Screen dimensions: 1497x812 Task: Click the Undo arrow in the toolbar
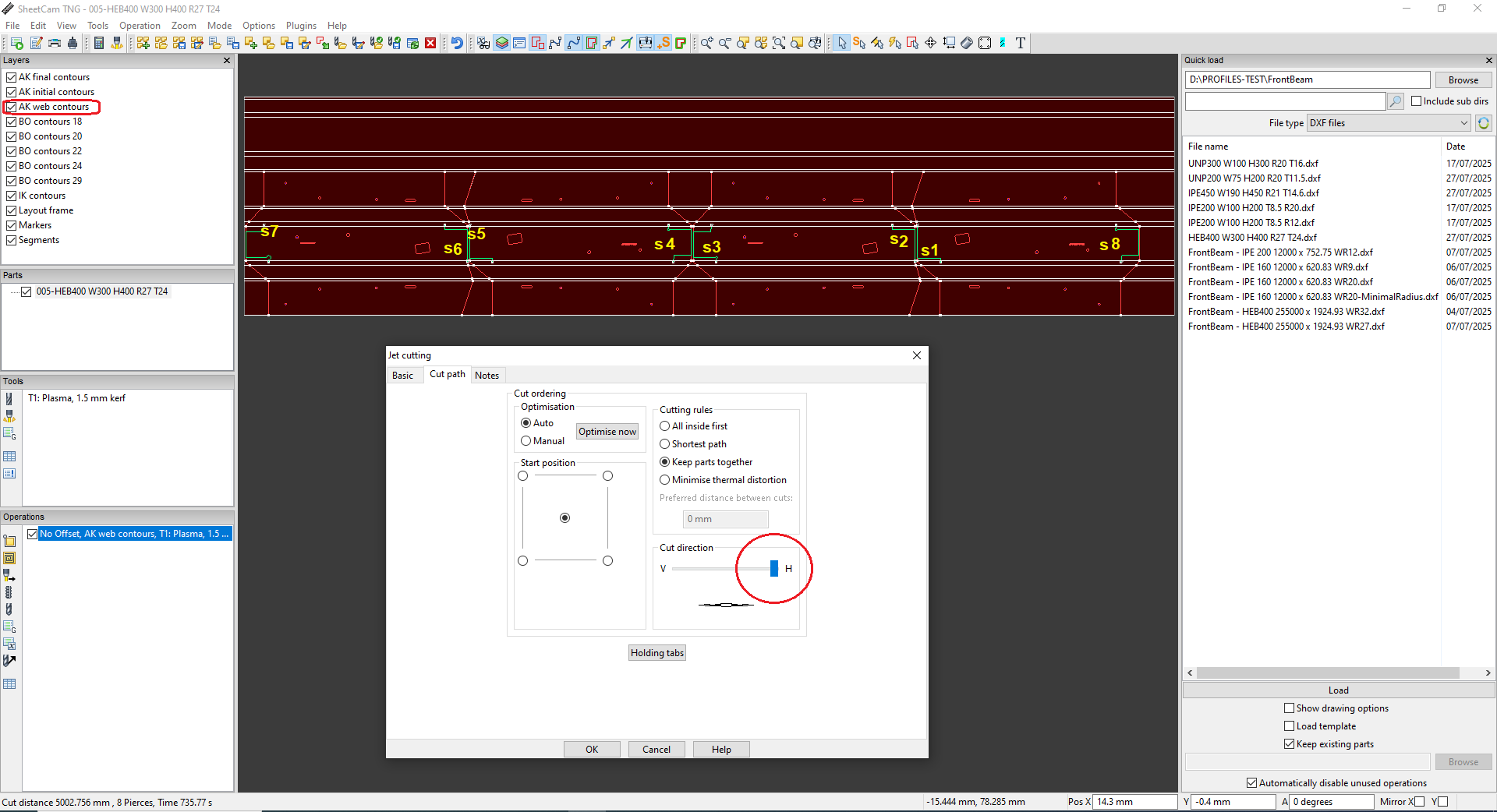458,44
